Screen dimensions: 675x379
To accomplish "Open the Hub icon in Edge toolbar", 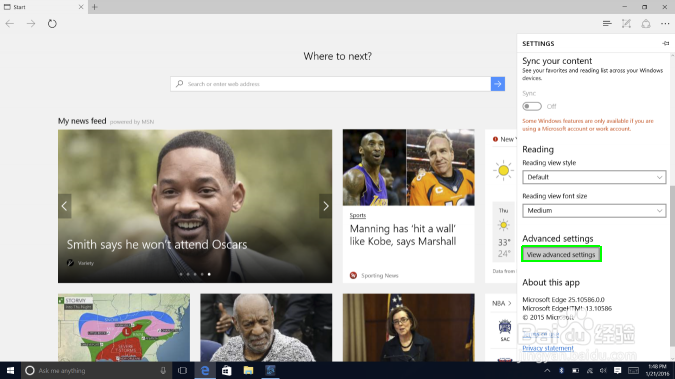I will (x=607, y=24).
